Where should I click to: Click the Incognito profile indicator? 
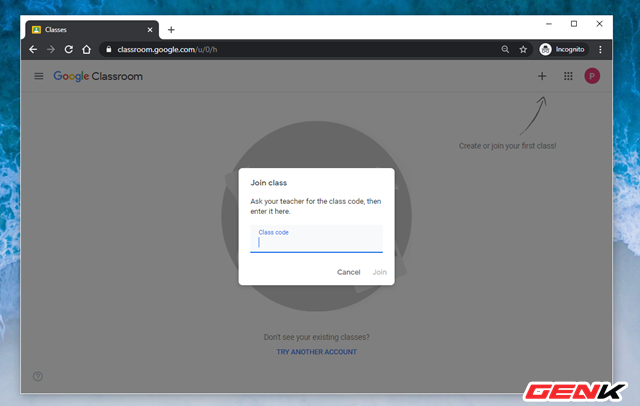560,49
